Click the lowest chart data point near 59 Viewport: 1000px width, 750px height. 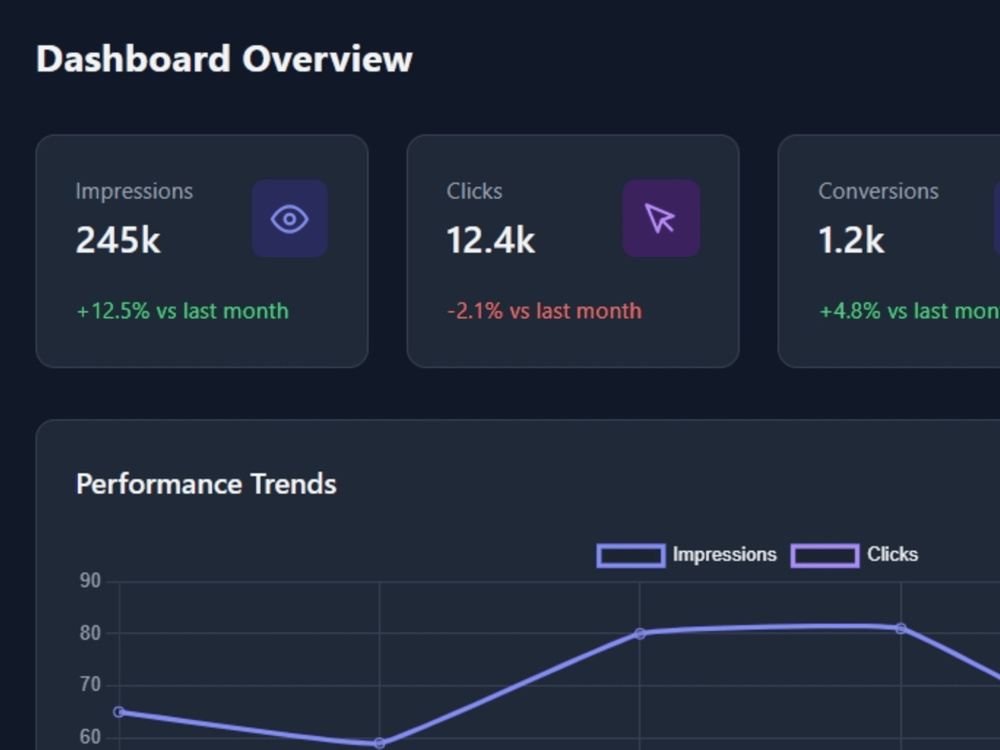point(379,743)
